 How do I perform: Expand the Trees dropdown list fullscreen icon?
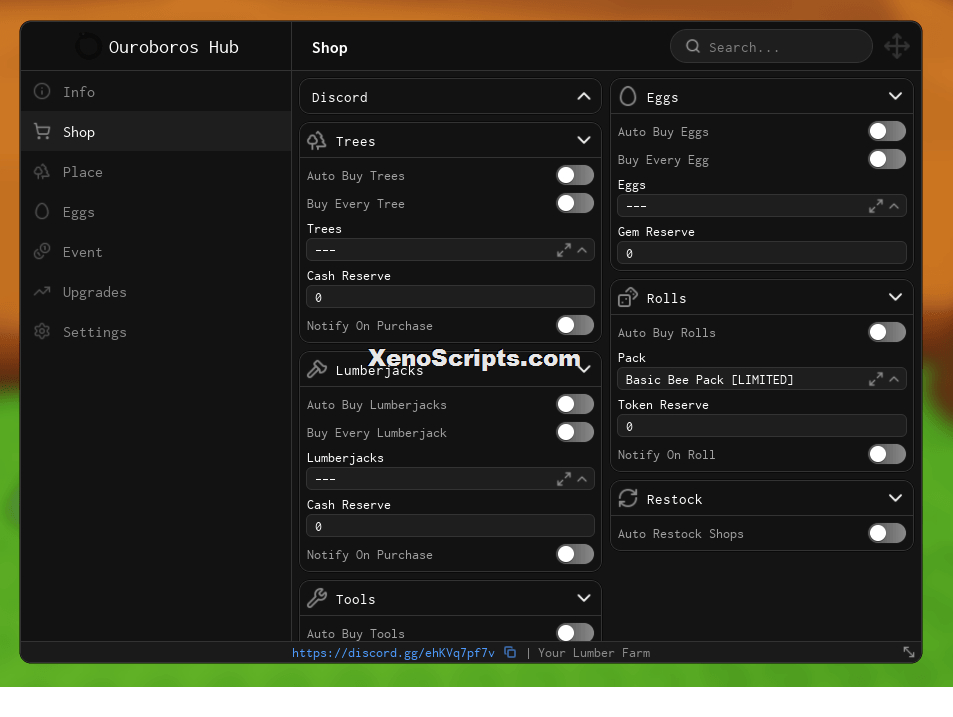click(x=563, y=250)
